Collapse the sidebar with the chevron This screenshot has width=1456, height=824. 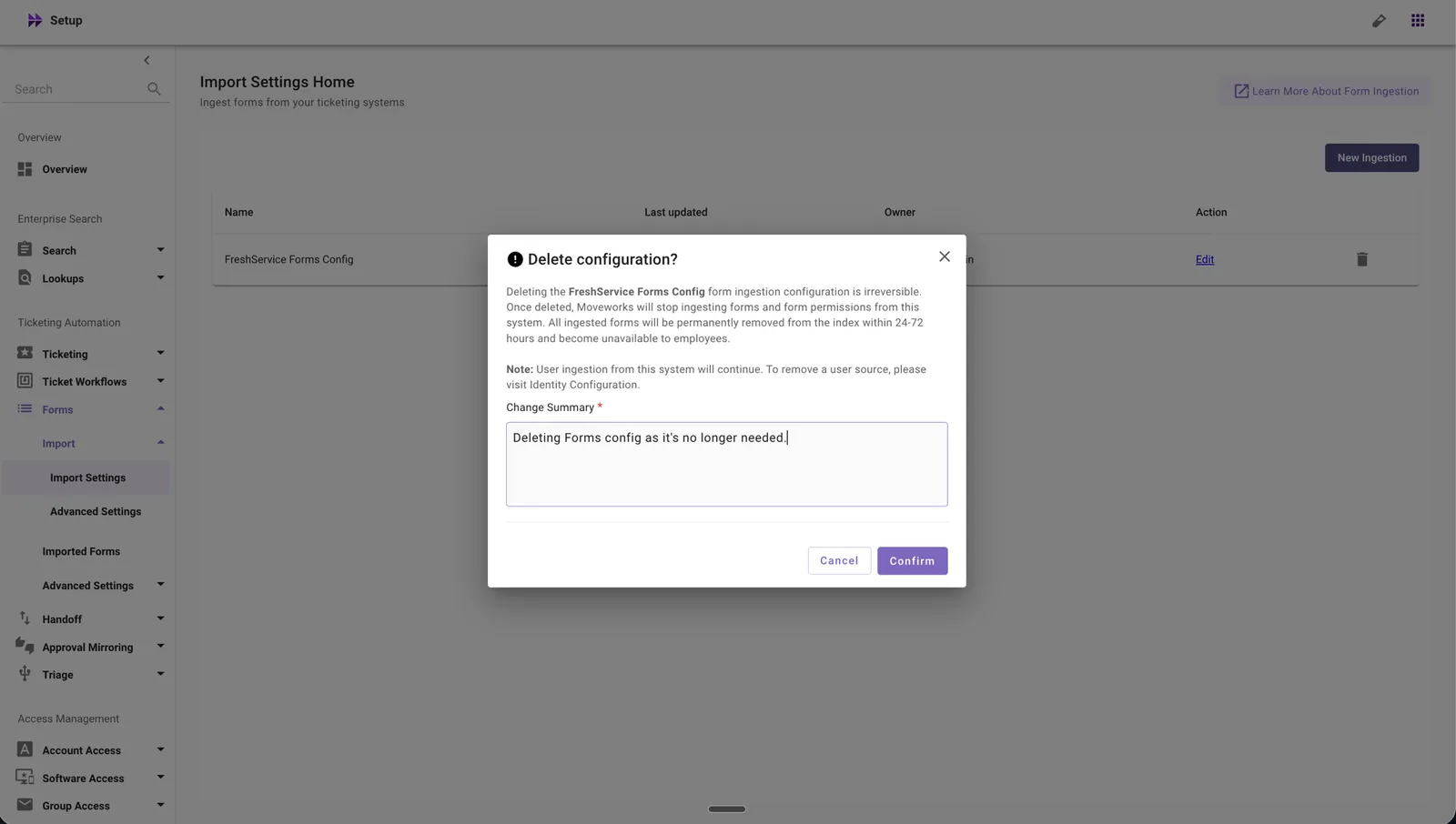(147, 60)
